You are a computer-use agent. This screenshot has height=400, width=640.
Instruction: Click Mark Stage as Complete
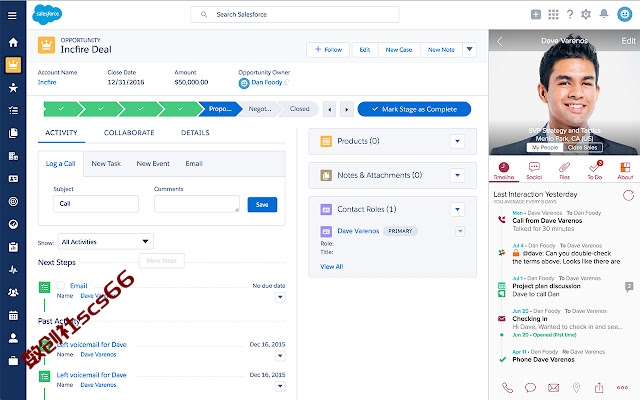tap(414, 109)
